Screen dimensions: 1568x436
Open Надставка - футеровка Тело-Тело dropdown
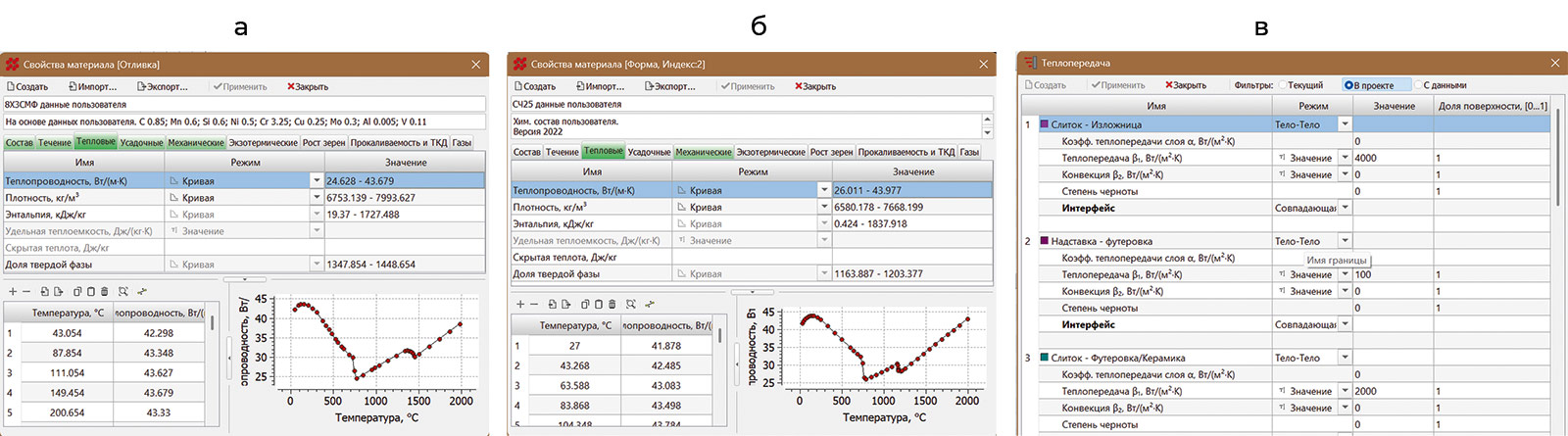1345,241
